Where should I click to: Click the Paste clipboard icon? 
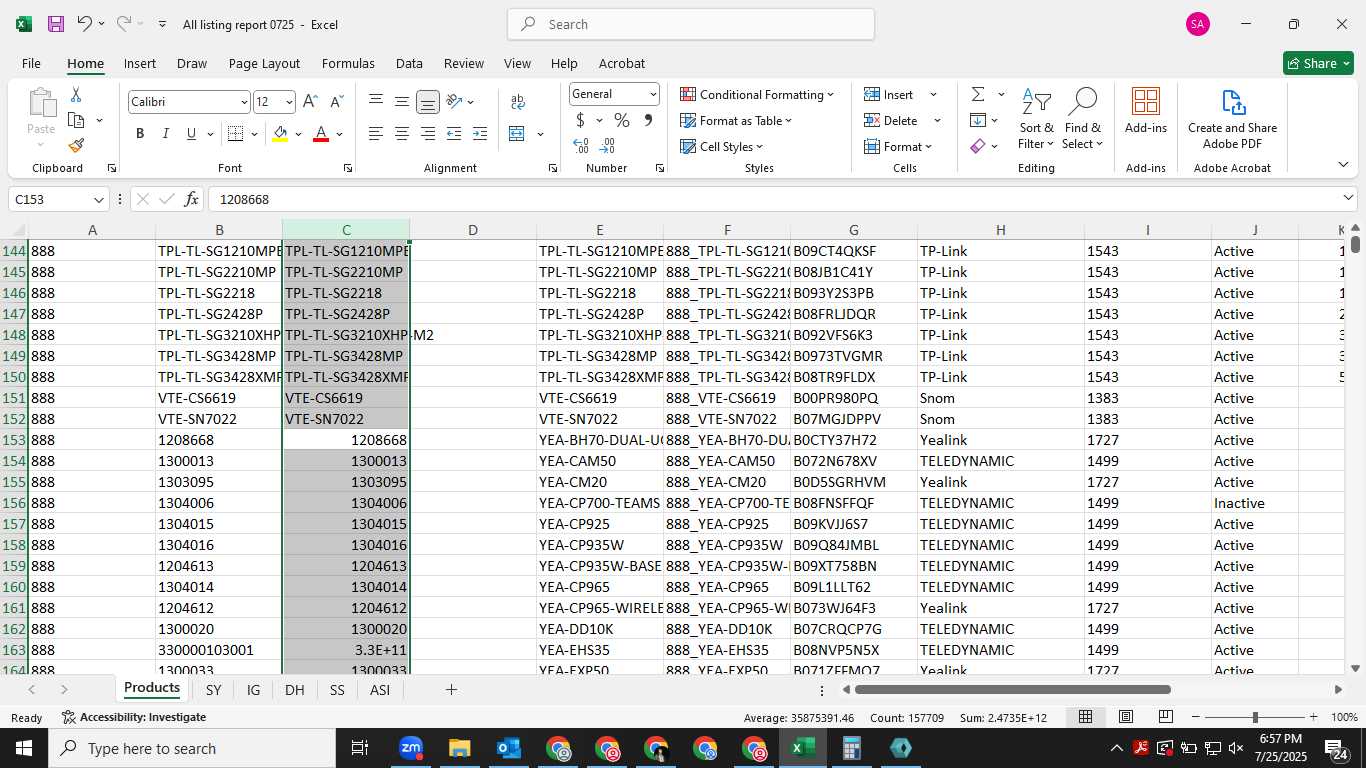point(41,103)
